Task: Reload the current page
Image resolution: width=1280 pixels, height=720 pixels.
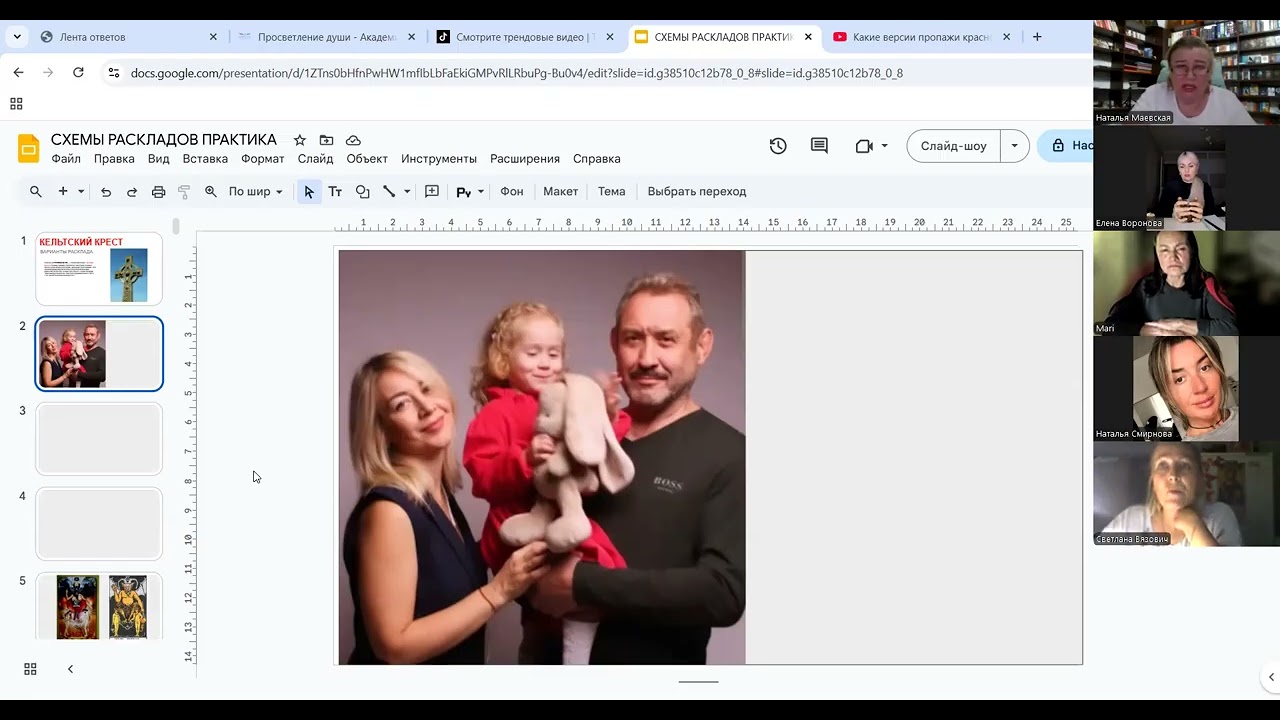Action: pos(78,73)
